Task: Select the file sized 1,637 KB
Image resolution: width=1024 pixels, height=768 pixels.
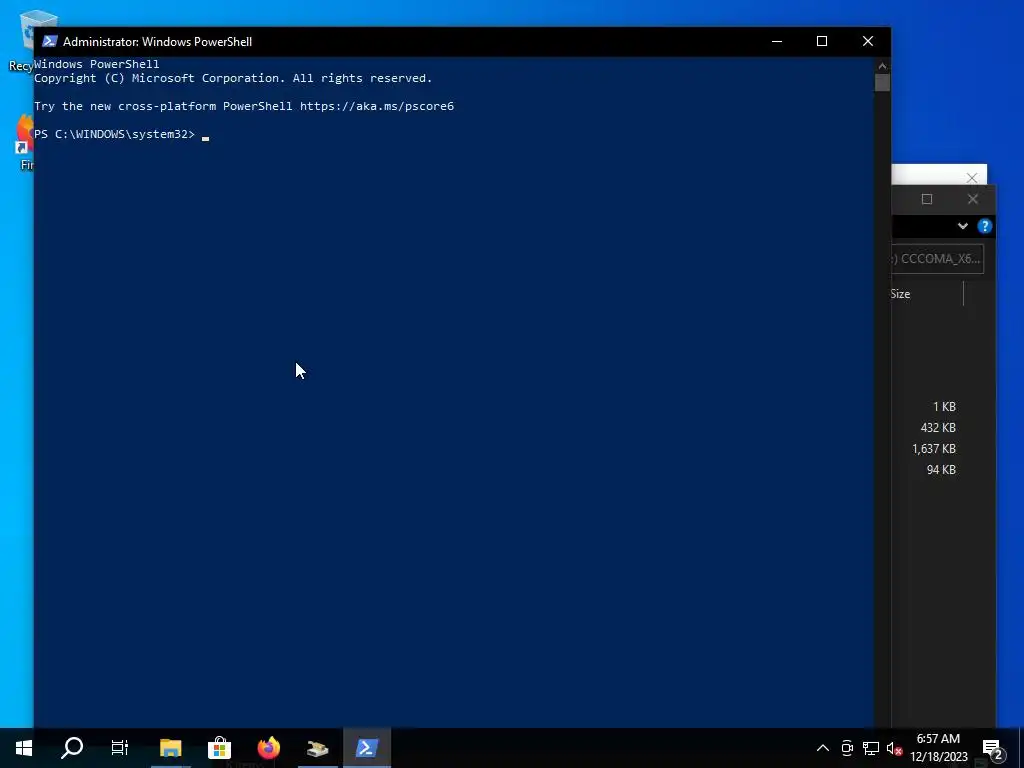Action: [x=934, y=449]
